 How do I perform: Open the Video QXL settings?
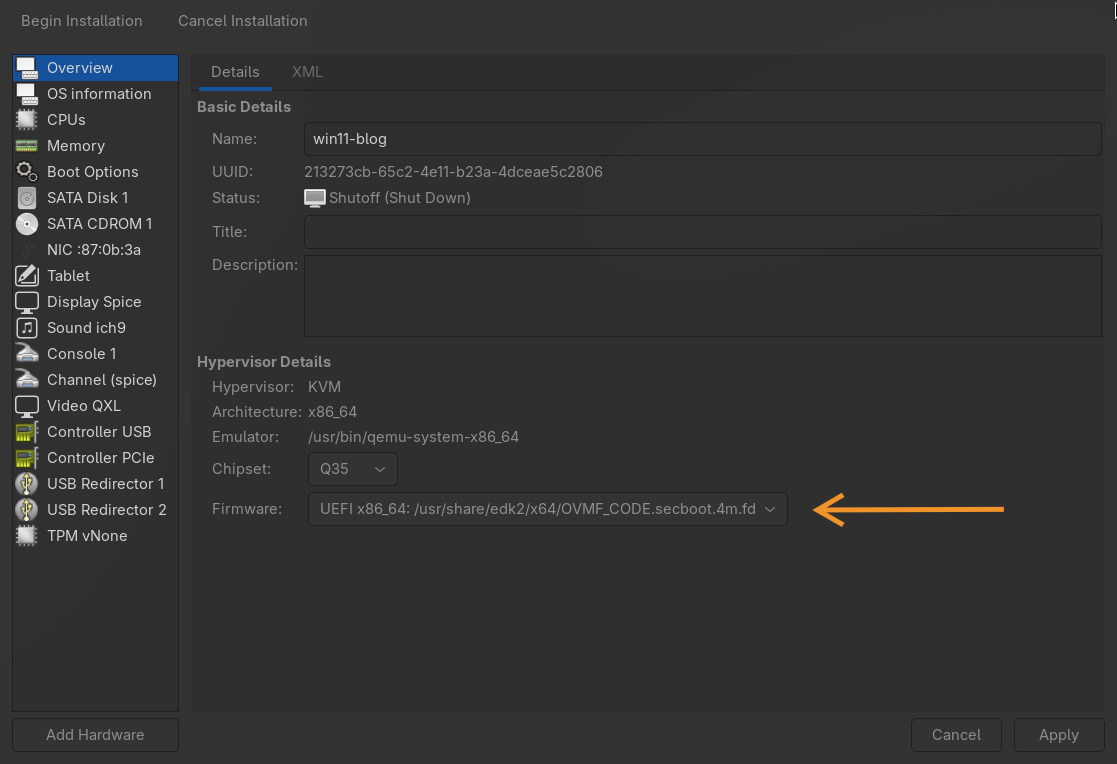[x=86, y=405]
